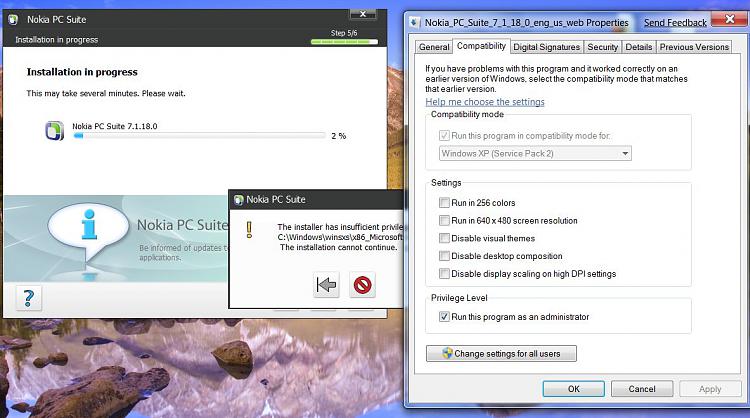Click the Send Feedback link
750x418 pixels.
675,22
